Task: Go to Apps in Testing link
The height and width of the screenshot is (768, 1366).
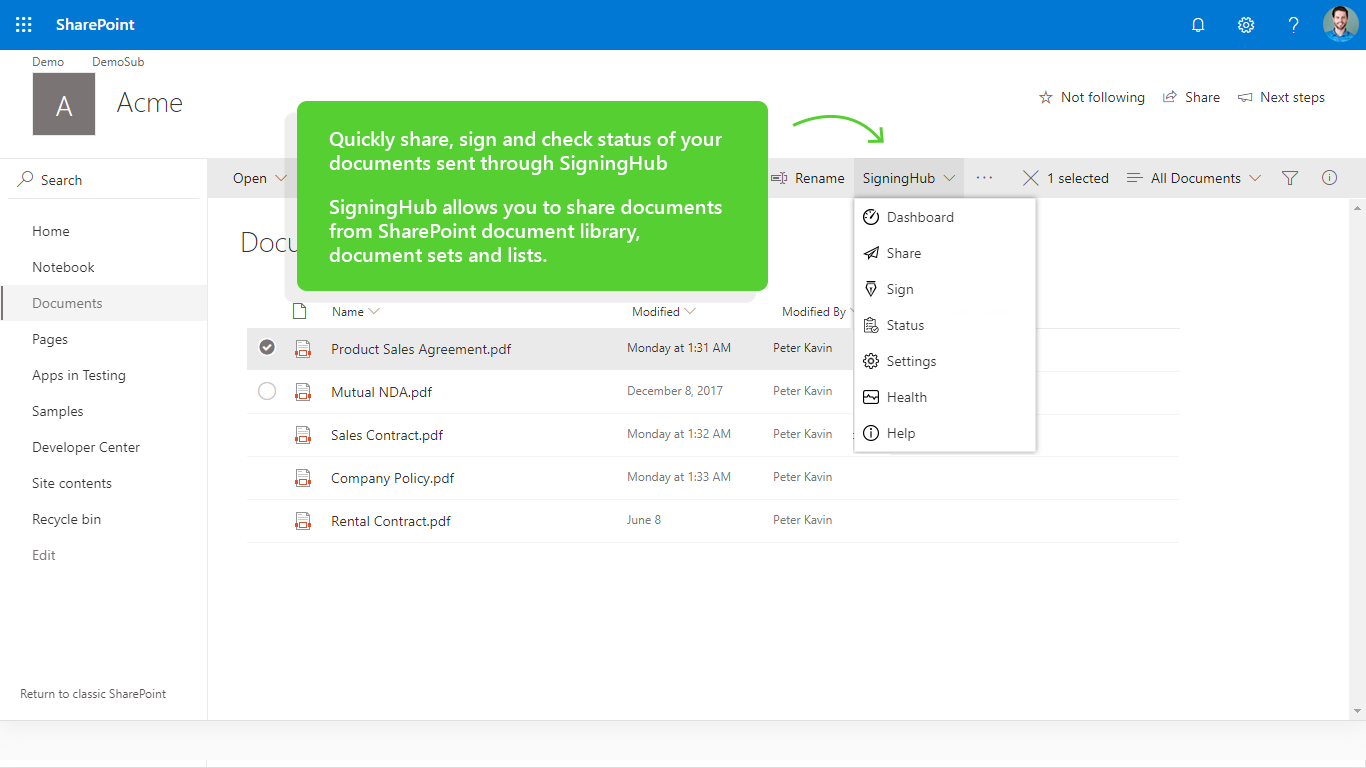Action: click(79, 375)
